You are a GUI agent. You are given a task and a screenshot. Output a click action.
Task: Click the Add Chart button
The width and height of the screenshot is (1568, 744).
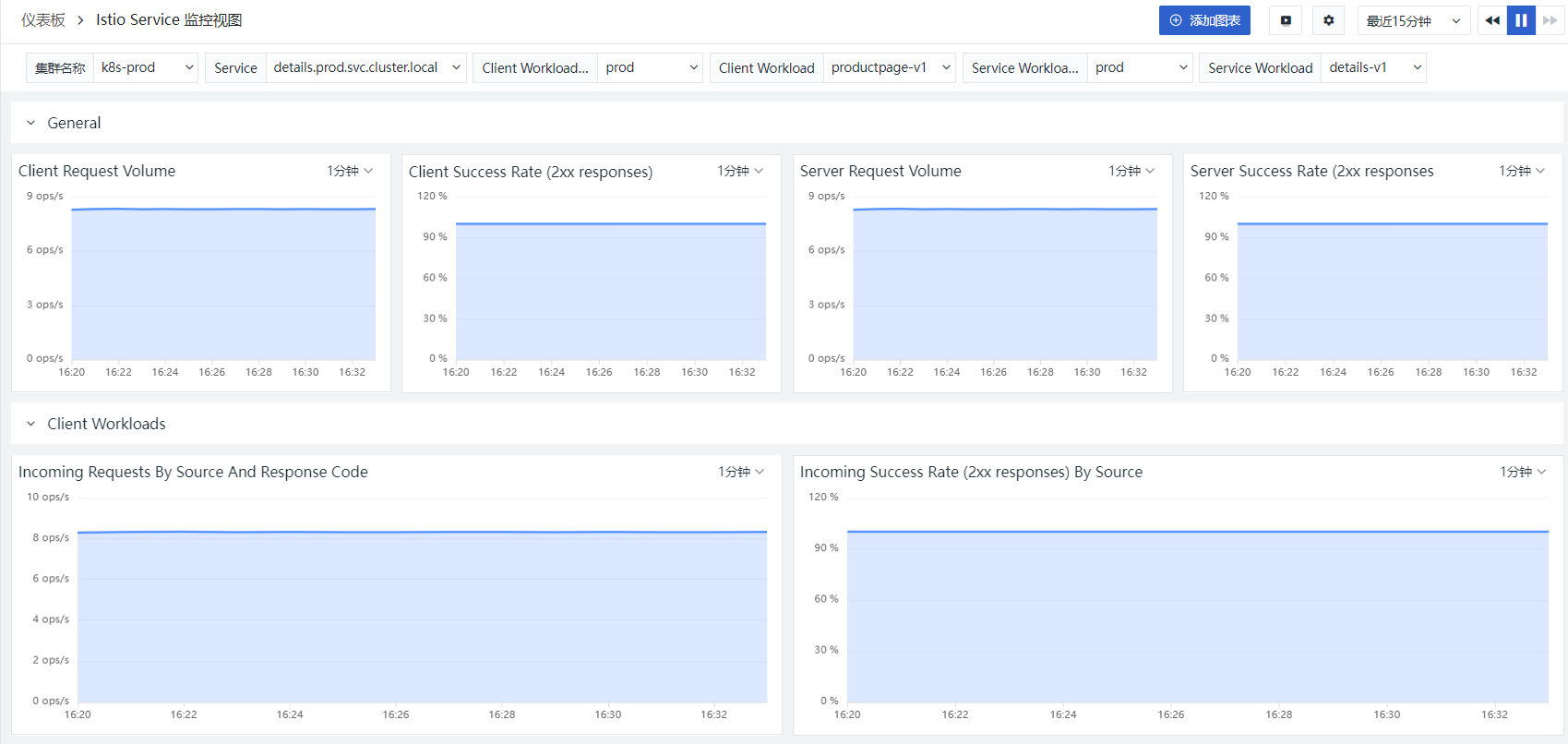[x=1204, y=20]
